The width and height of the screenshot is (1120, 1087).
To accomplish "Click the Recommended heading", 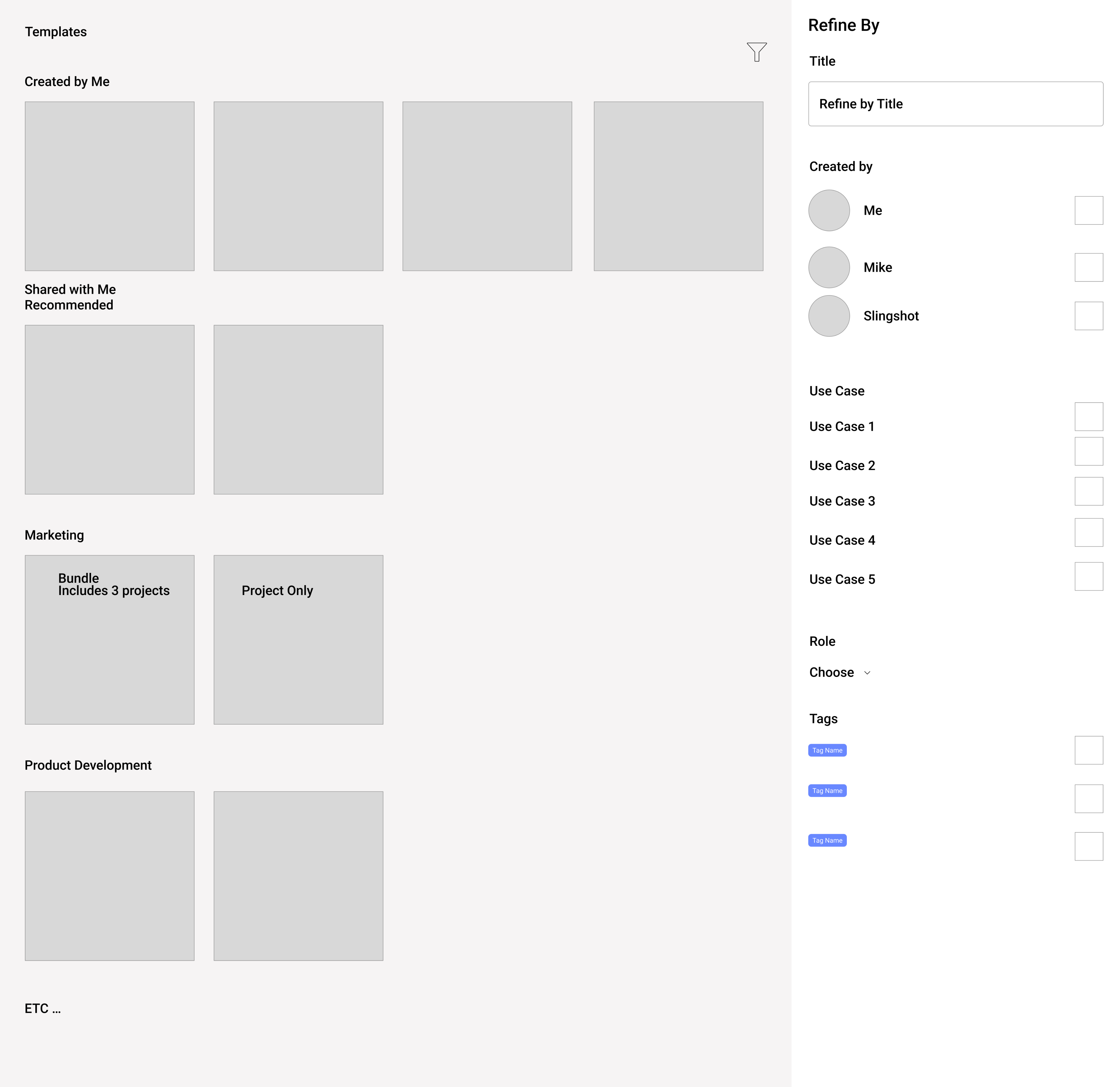I will 69,305.
